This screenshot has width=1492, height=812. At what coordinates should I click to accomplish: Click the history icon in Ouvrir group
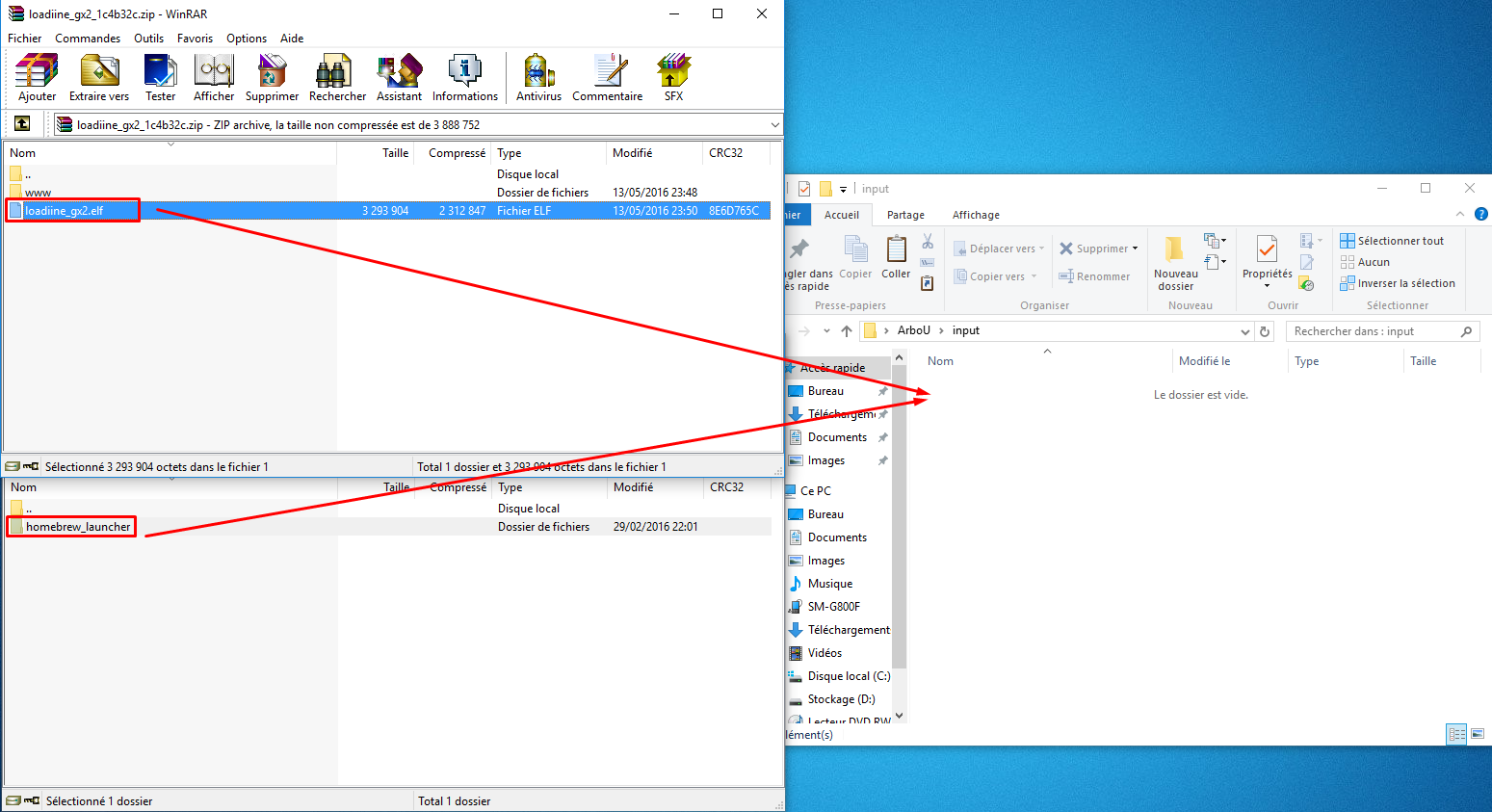pyautogui.click(x=1306, y=283)
